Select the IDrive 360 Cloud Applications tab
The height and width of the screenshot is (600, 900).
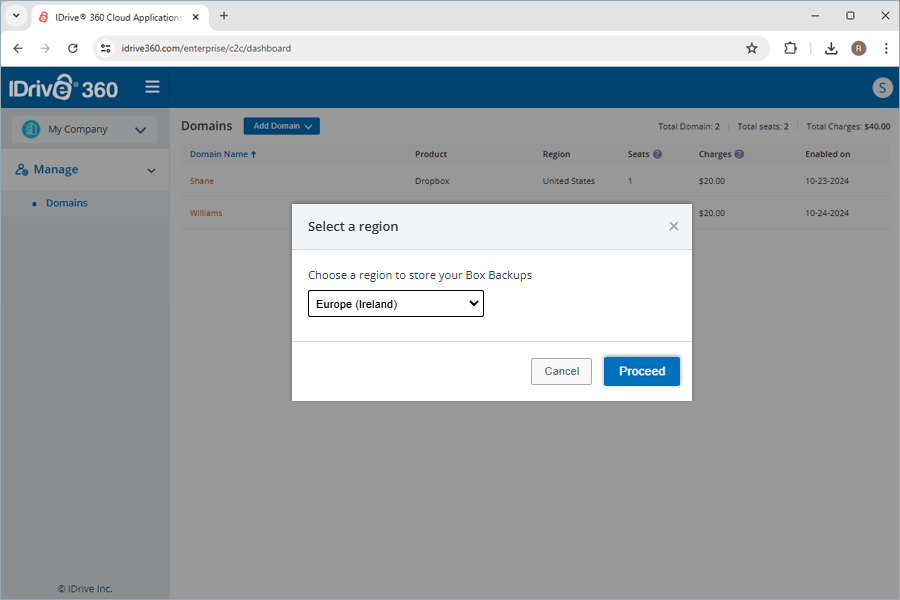(x=118, y=17)
